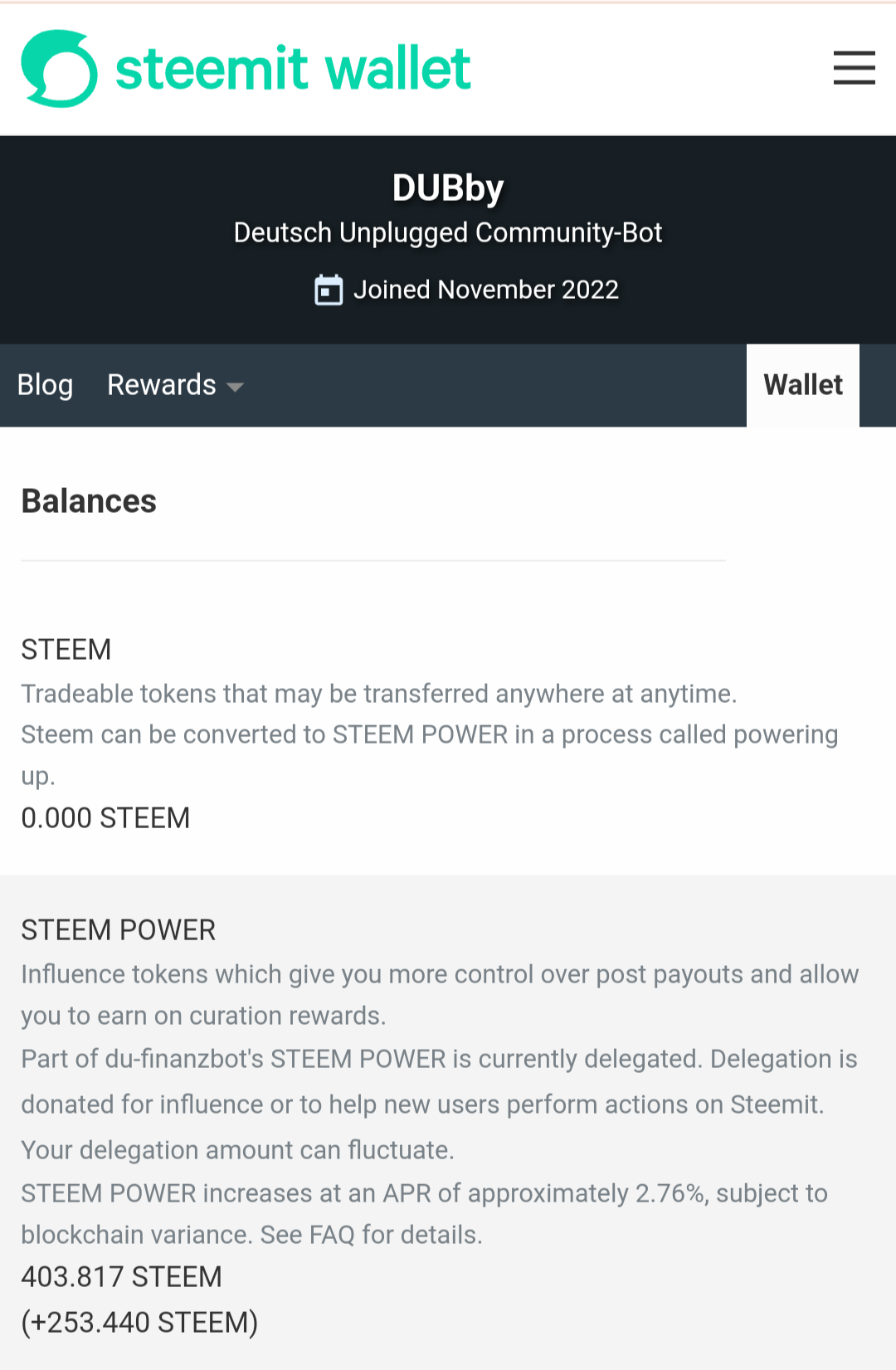
Task: Click the du-finanzbot delegation notice text
Action: click(x=439, y=1060)
